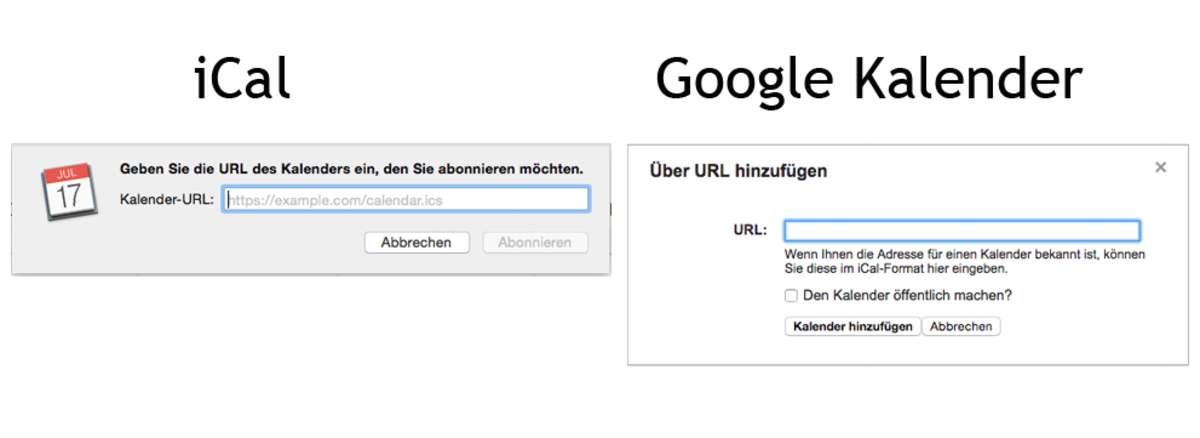The height and width of the screenshot is (438, 1200).
Task: Click the URL field in Google dialog
Action: click(961, 231)
